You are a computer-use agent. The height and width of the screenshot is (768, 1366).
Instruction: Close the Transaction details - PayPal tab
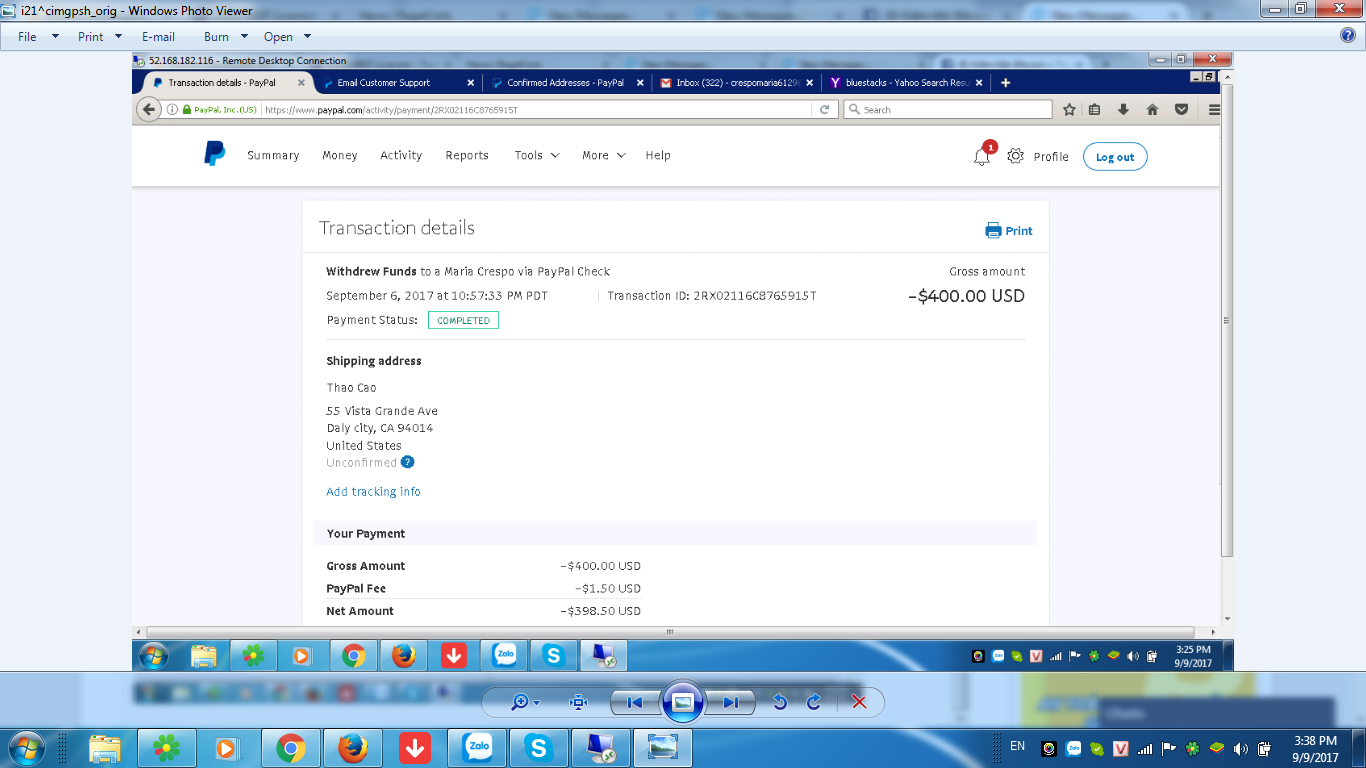click(x=301, y=83)
